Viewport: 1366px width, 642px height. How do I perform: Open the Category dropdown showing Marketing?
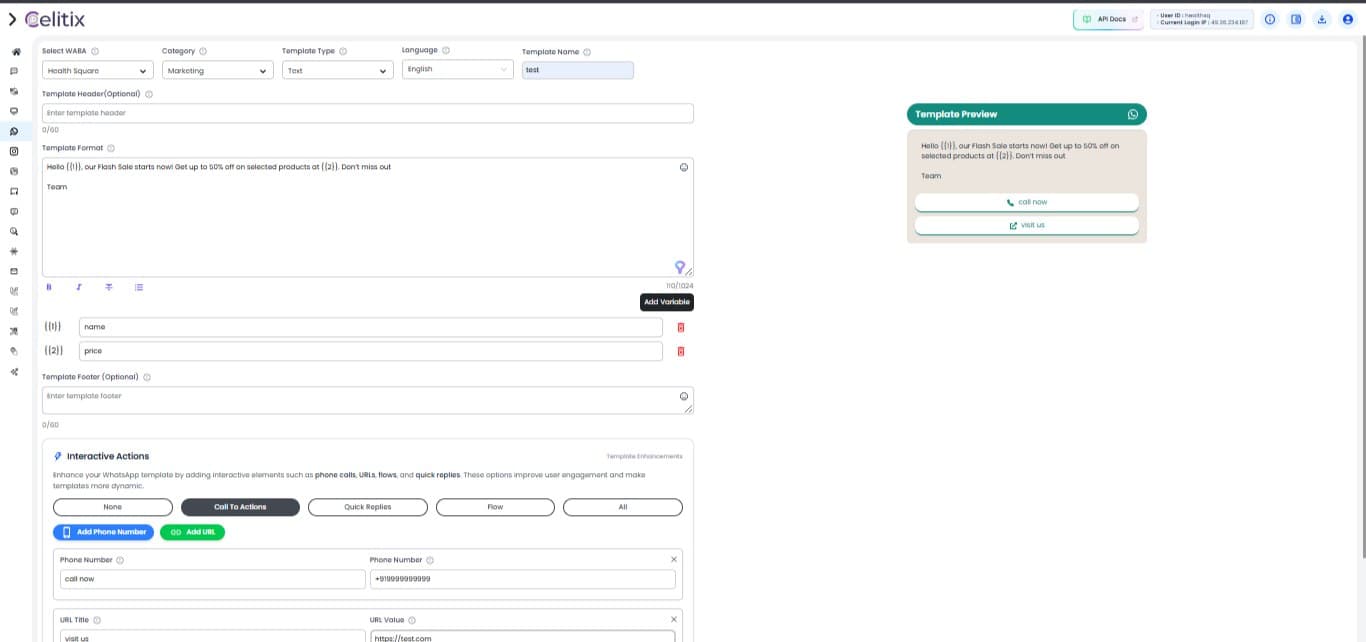pyautogui.click(x=218, y=71)
